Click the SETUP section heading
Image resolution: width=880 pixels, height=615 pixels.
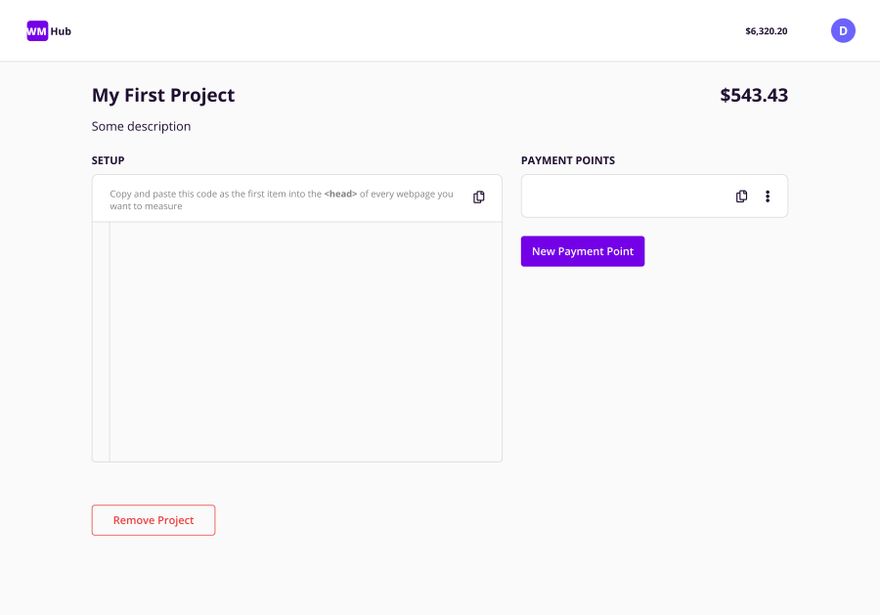(x=108, y=160)
